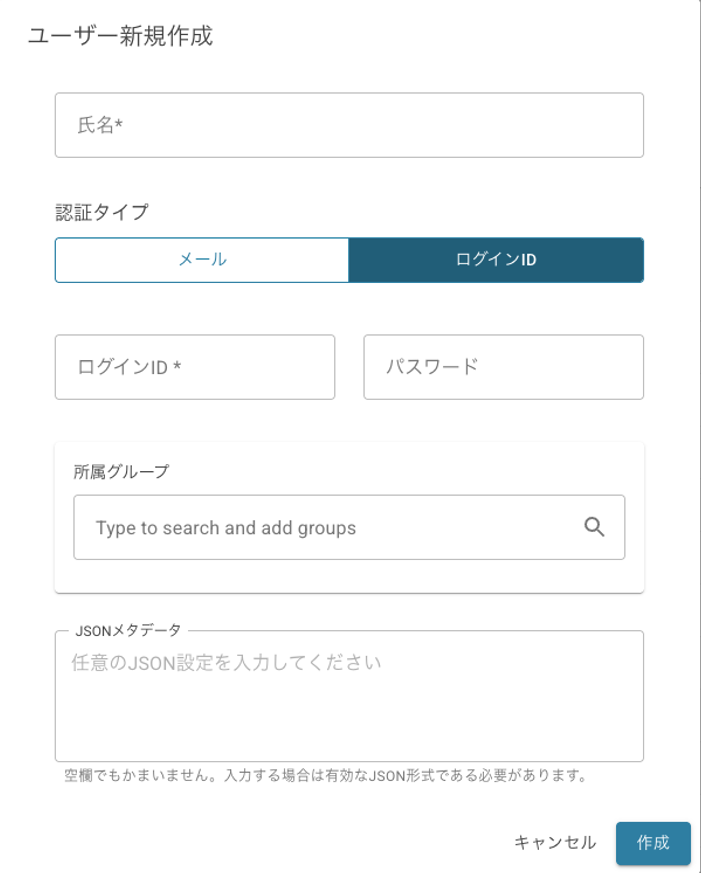Click into the ログインID text field

195,367
